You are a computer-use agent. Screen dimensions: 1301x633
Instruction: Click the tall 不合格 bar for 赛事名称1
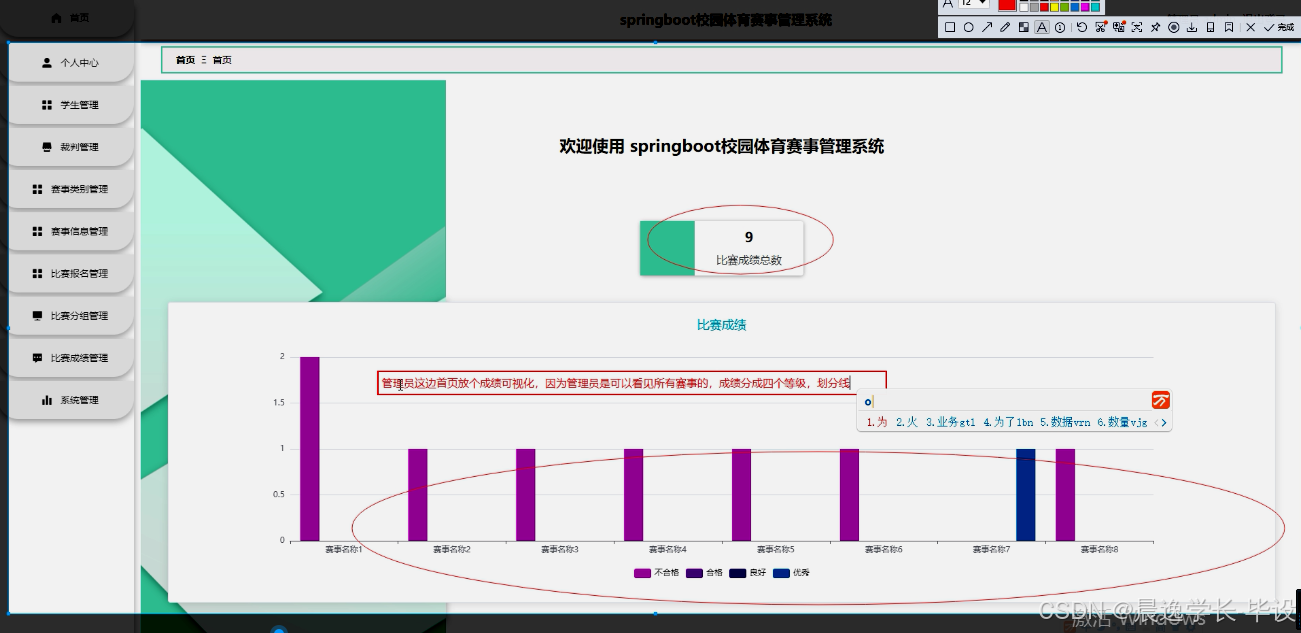(309, 448)
